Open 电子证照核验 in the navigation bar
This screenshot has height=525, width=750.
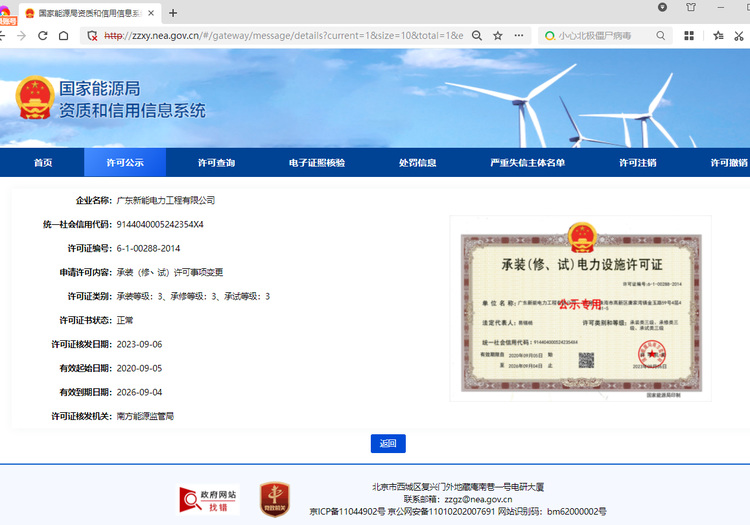(x=317, y=163)
